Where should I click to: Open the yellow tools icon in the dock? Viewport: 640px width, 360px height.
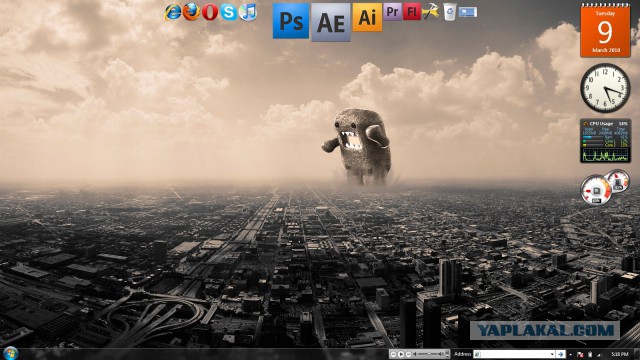[x=430, y=12]
